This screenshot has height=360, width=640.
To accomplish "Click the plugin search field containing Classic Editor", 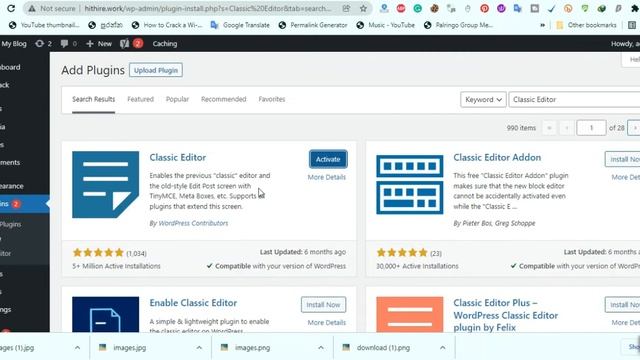I will [x=574, y=100].
